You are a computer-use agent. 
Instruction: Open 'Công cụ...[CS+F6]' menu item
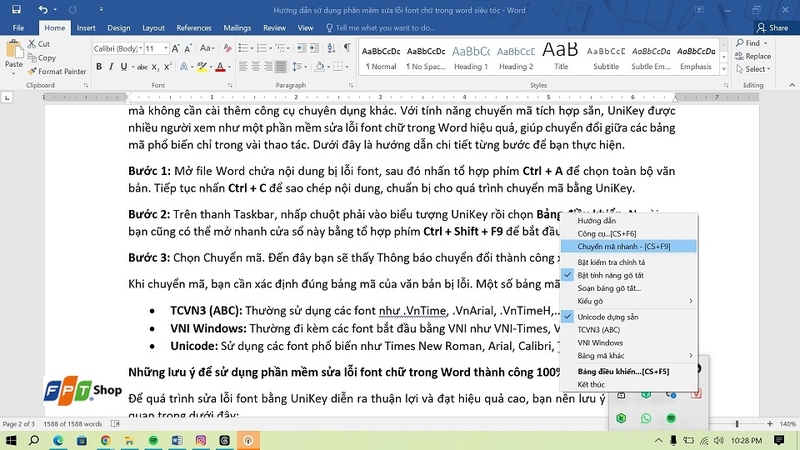pyautogui.click(x=629, y=234)
